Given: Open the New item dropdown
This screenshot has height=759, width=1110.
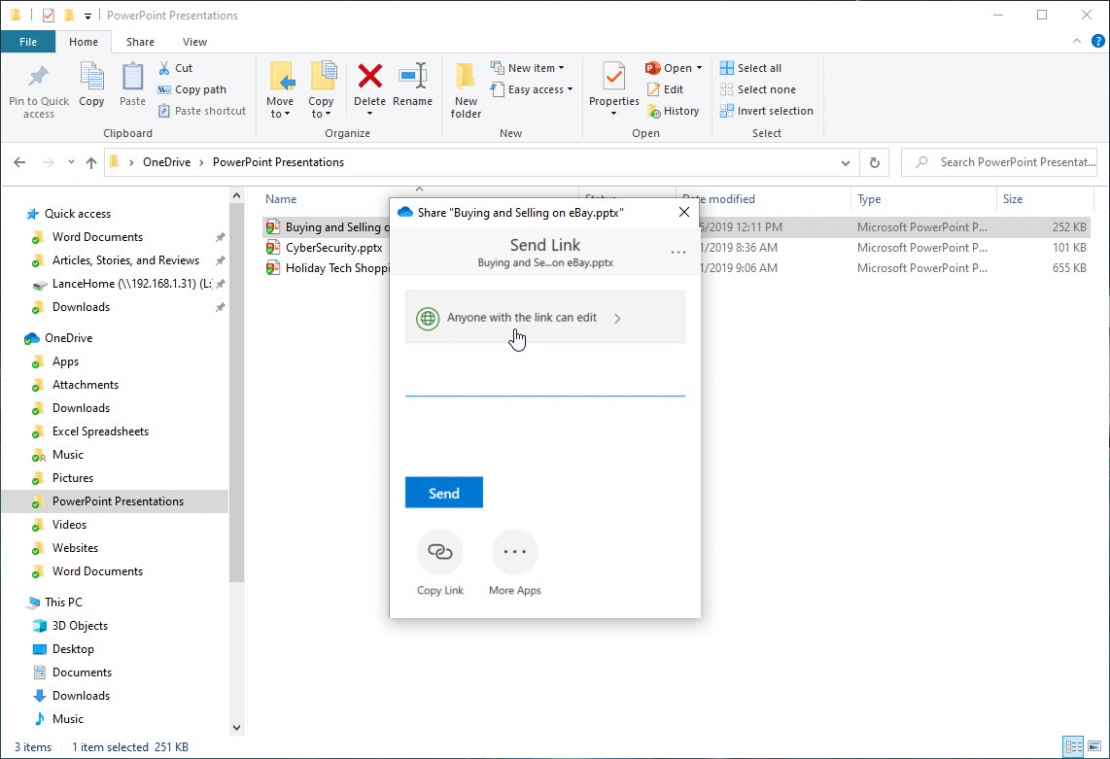Looking at the screenshot, I should coord(530,67).
